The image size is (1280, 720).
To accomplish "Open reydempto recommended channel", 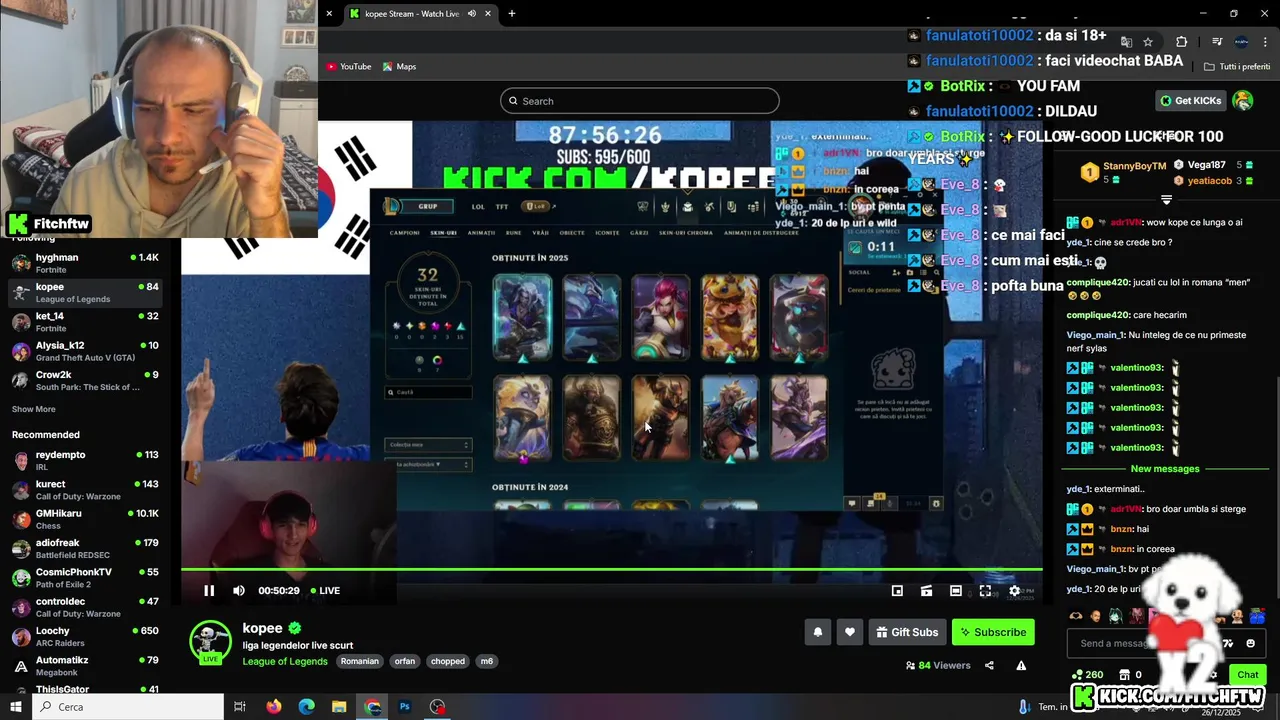I will click(85, 460).
